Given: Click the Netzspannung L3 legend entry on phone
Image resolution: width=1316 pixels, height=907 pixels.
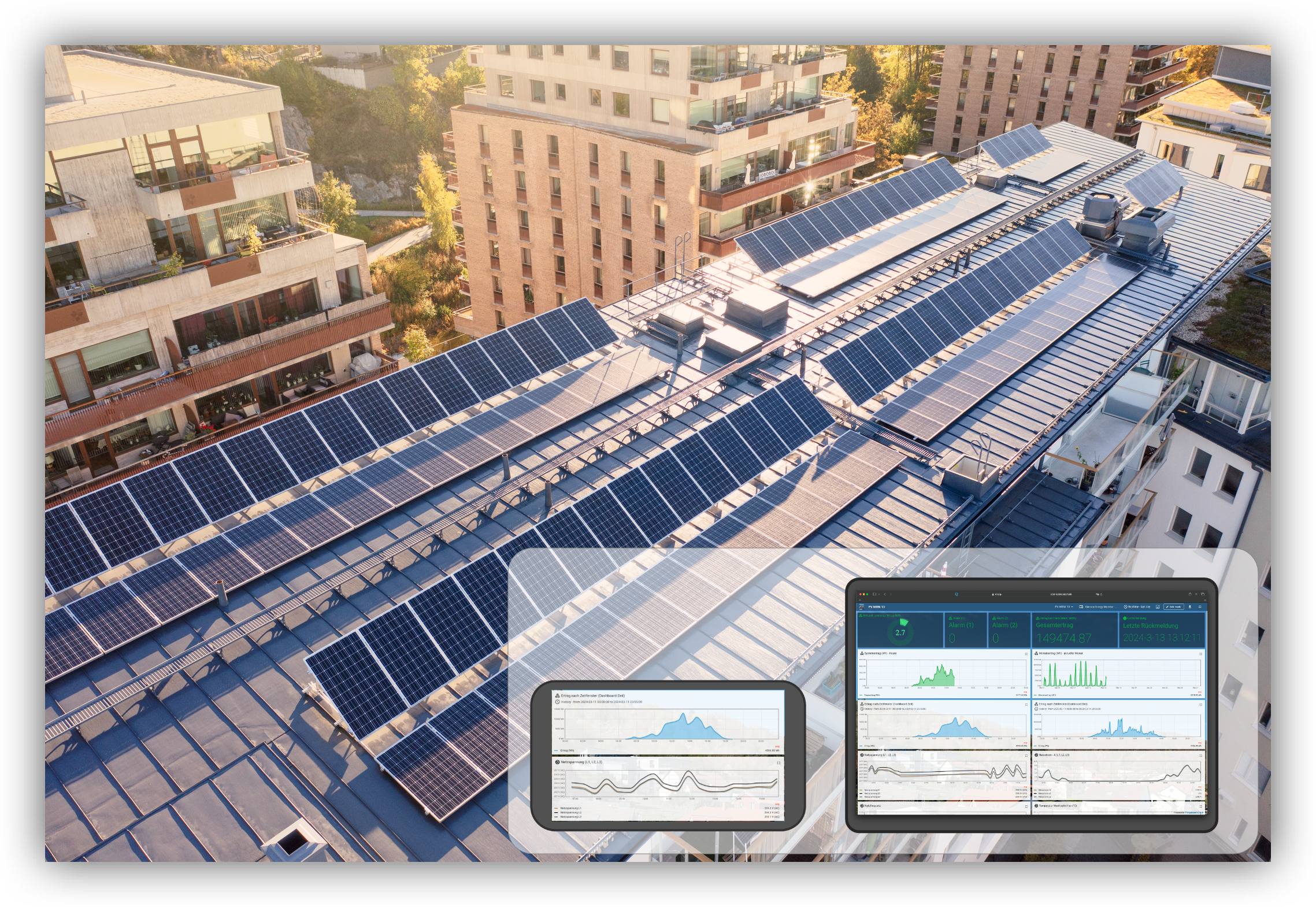Looking at the screenshot, I should coord(568,817).
